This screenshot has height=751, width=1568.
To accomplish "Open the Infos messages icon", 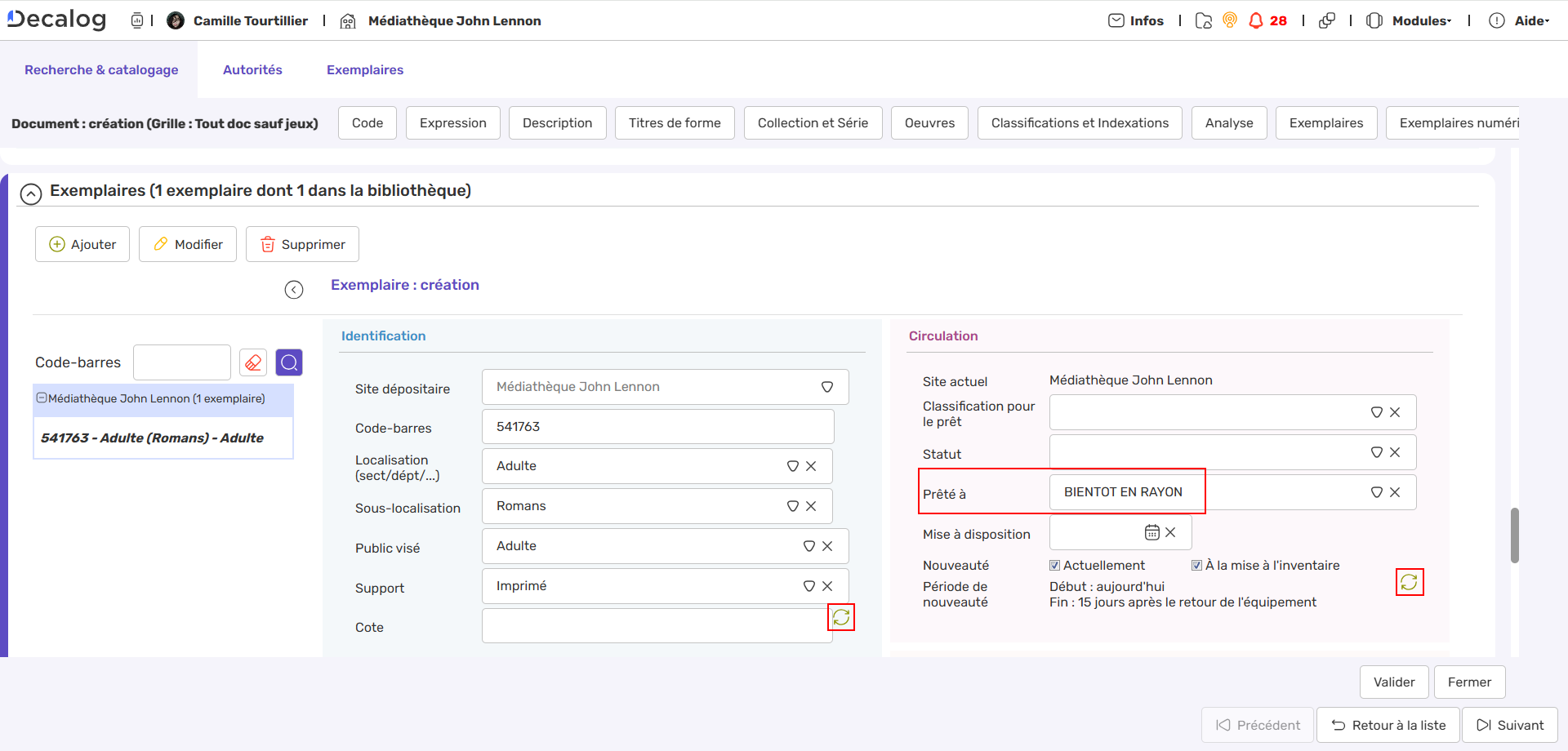I will pos(1116,20).
